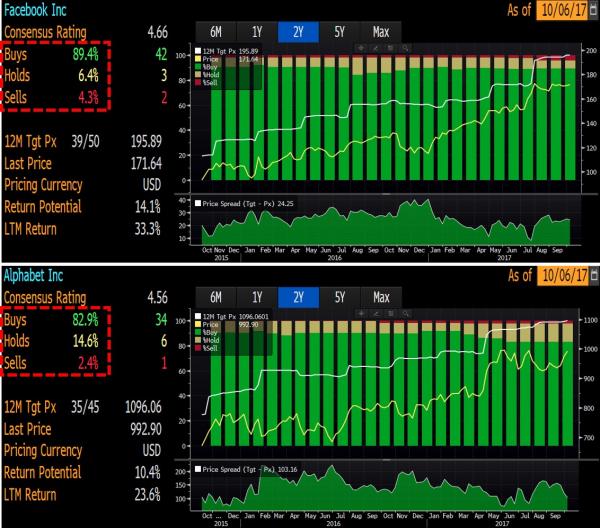Click Facebook Buys analyst count 42
The image size is (600, 528).
pos(161,54)
